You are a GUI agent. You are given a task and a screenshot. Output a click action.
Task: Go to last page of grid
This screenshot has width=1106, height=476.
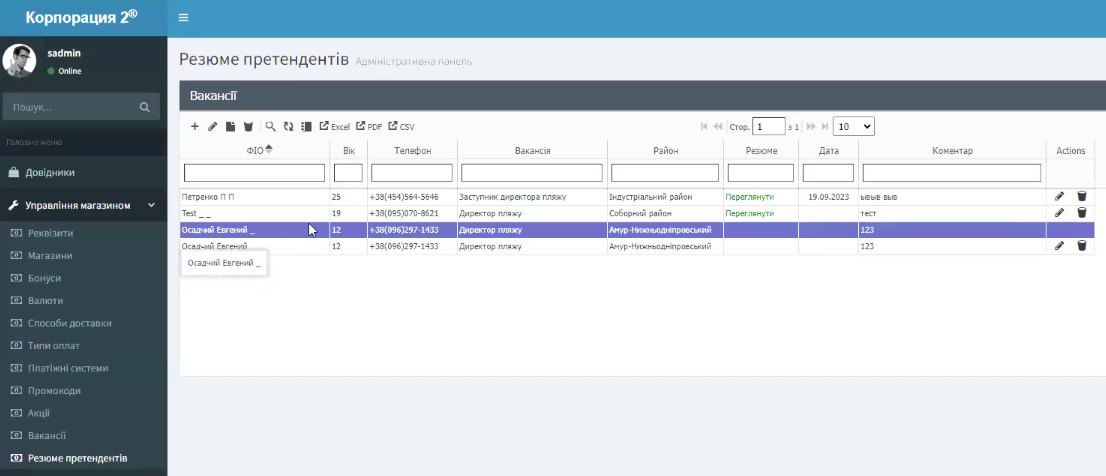[x=825, y=127]
